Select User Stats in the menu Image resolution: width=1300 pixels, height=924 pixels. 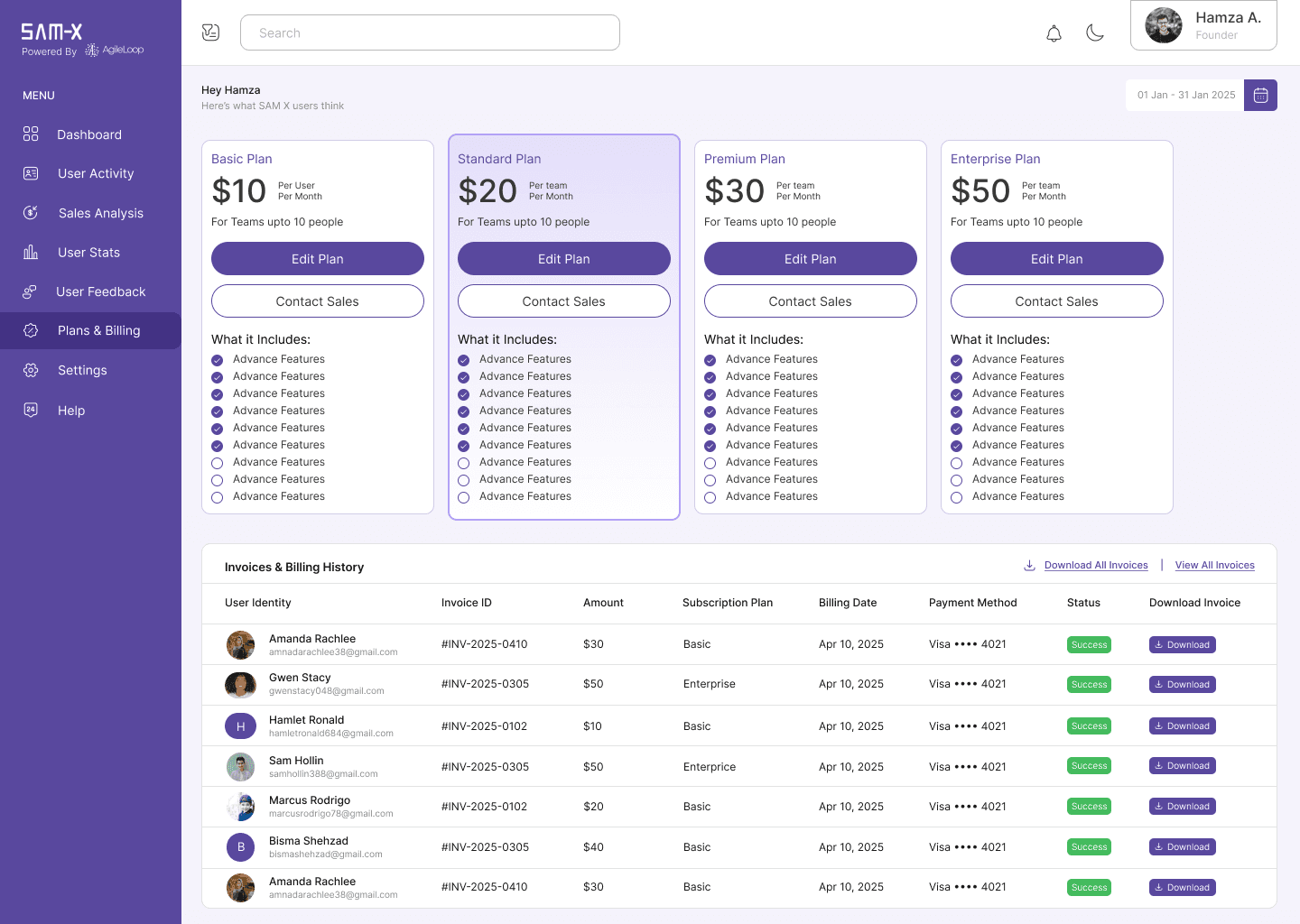pos(90,253)
